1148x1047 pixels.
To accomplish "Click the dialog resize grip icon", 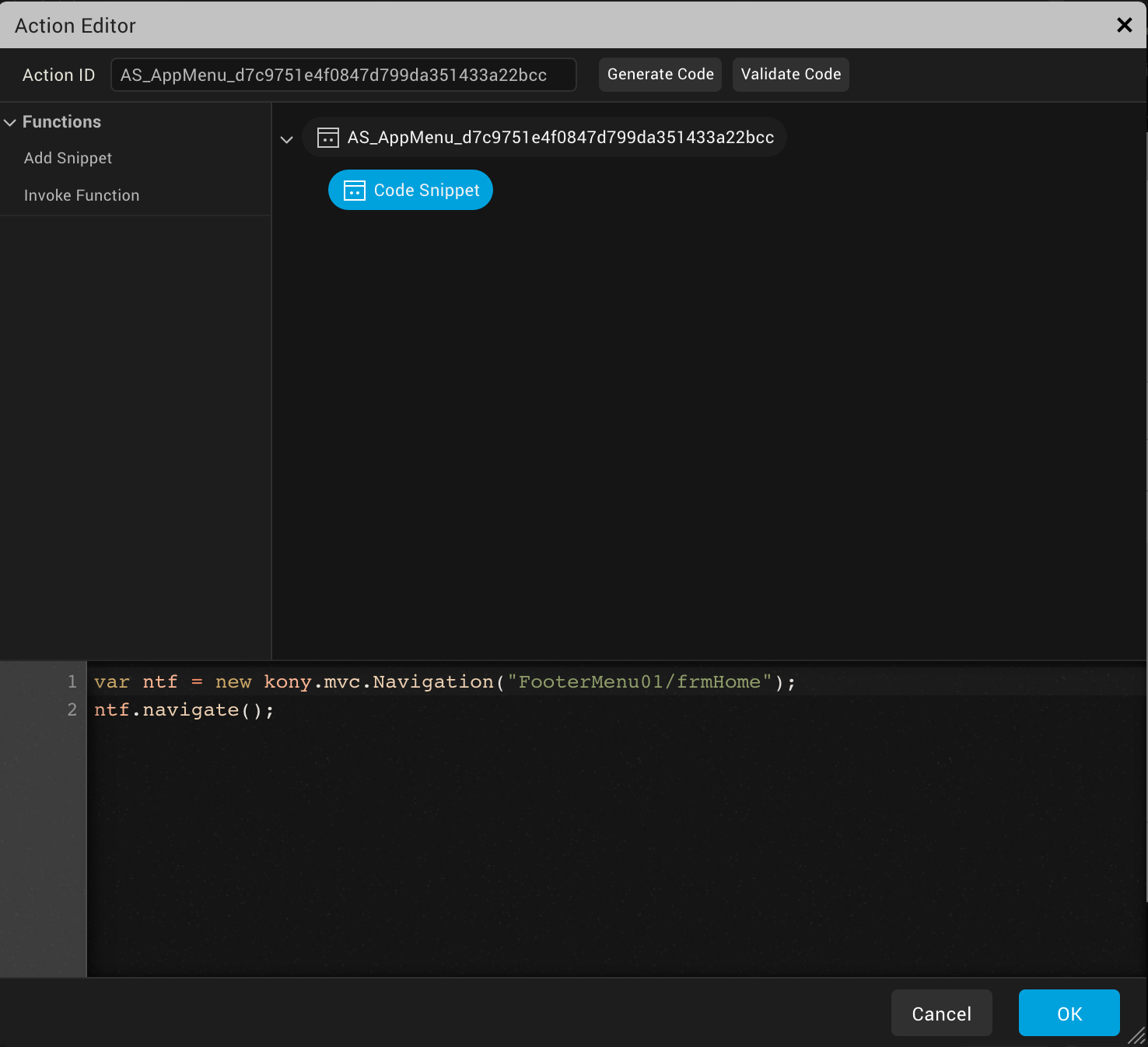I will [1136, 1035].
